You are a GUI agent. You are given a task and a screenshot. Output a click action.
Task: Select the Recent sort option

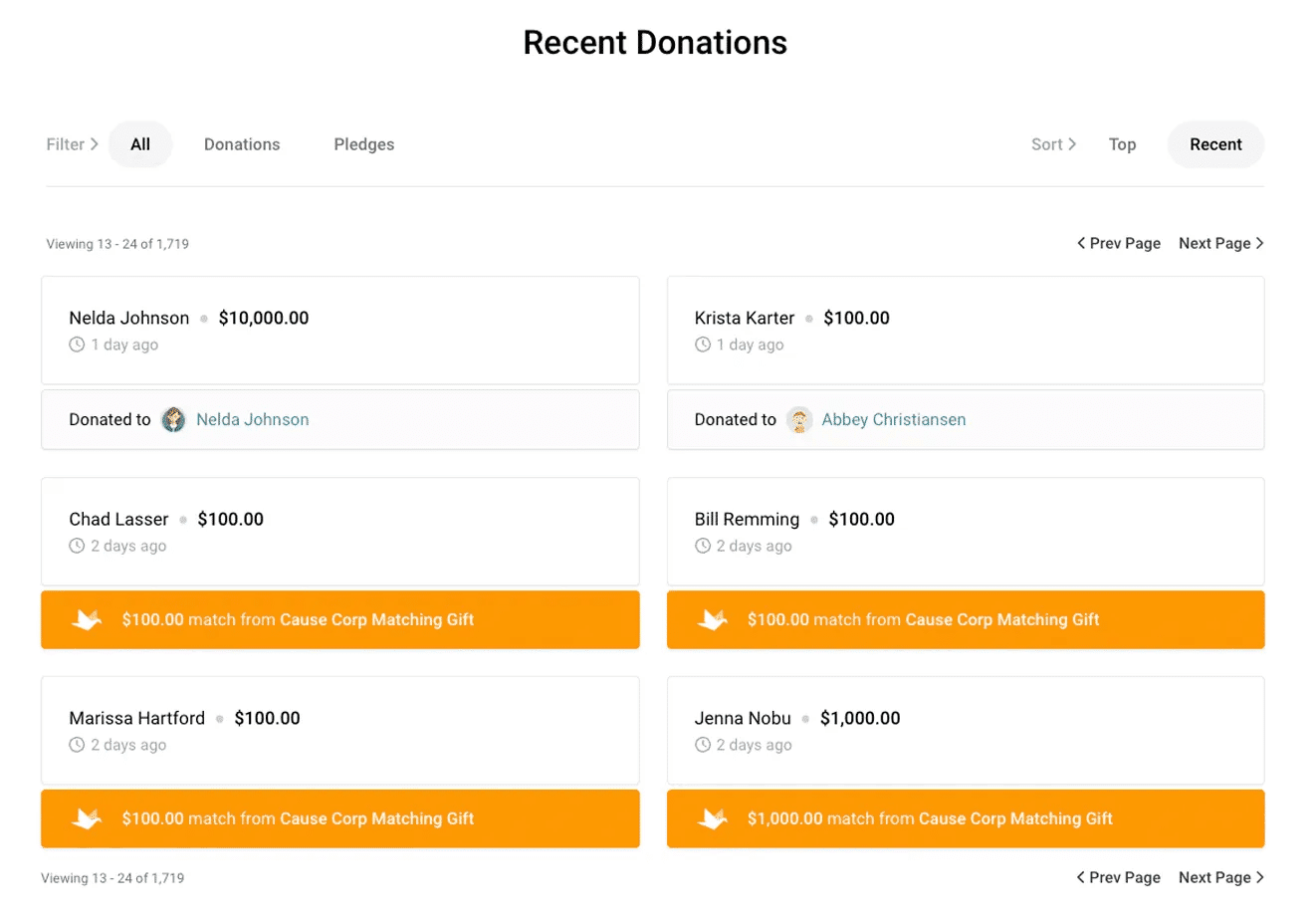pyautogui.click(x=1215, y=143)
